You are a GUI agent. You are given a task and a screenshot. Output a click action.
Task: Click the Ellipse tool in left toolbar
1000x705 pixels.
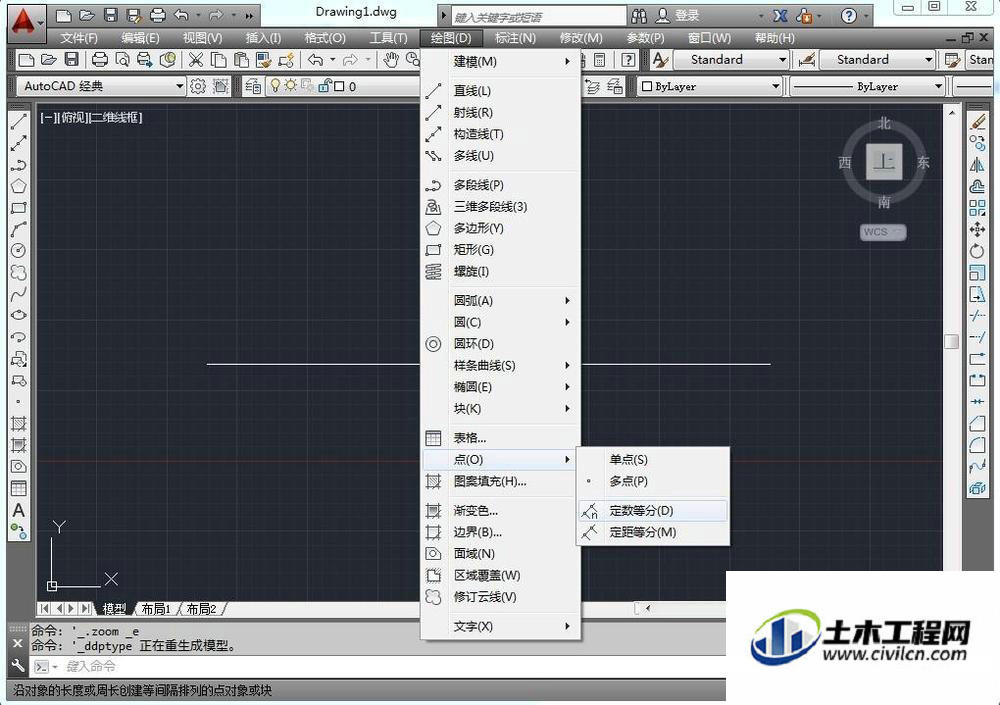click(x=18, y=315)
